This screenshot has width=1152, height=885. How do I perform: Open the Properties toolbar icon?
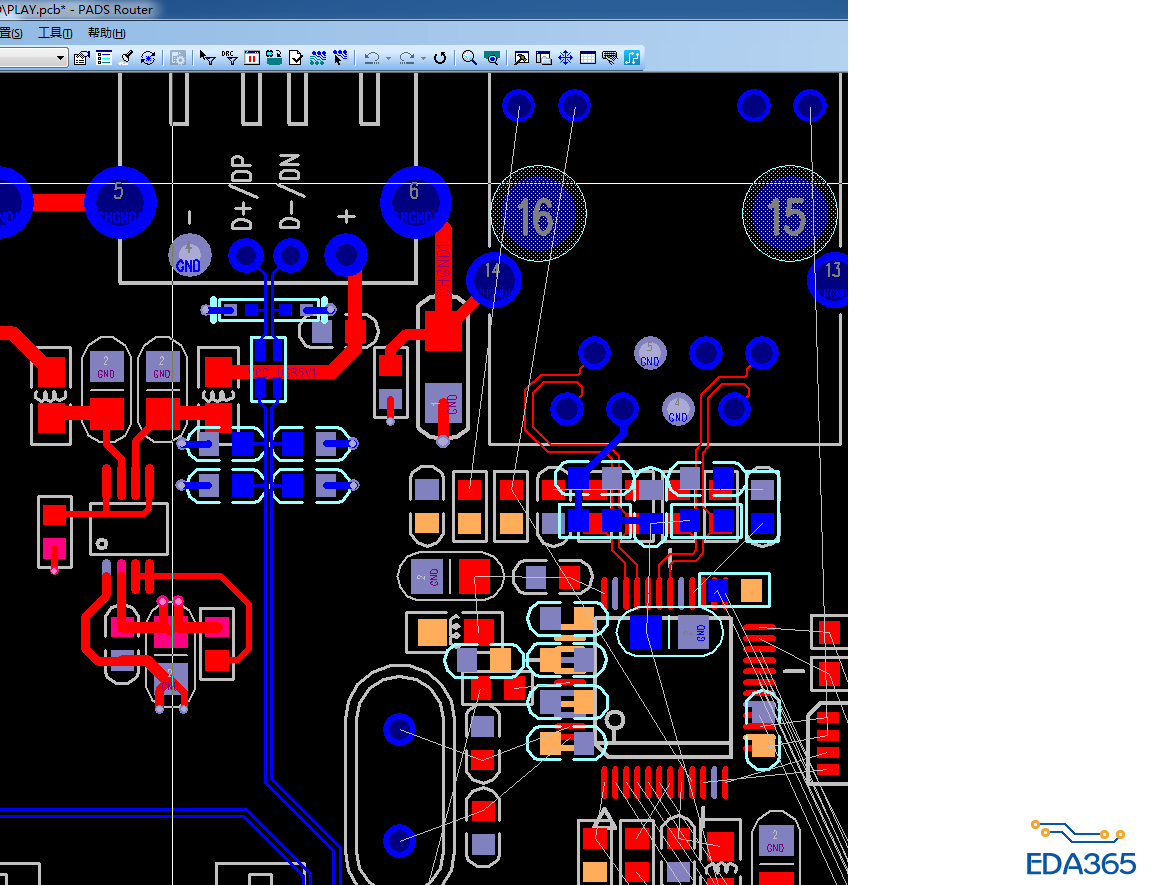point(82,57)
